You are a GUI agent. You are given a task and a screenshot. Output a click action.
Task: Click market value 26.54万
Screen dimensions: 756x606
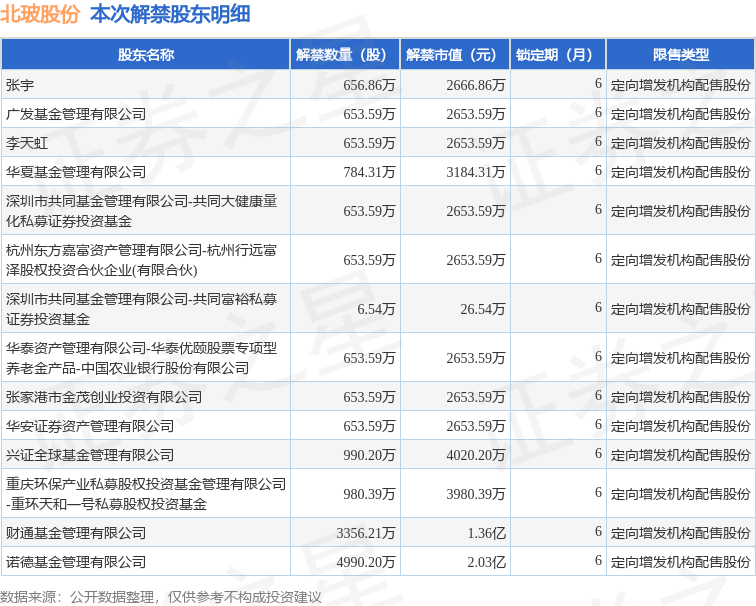click(x=483, y=309)
